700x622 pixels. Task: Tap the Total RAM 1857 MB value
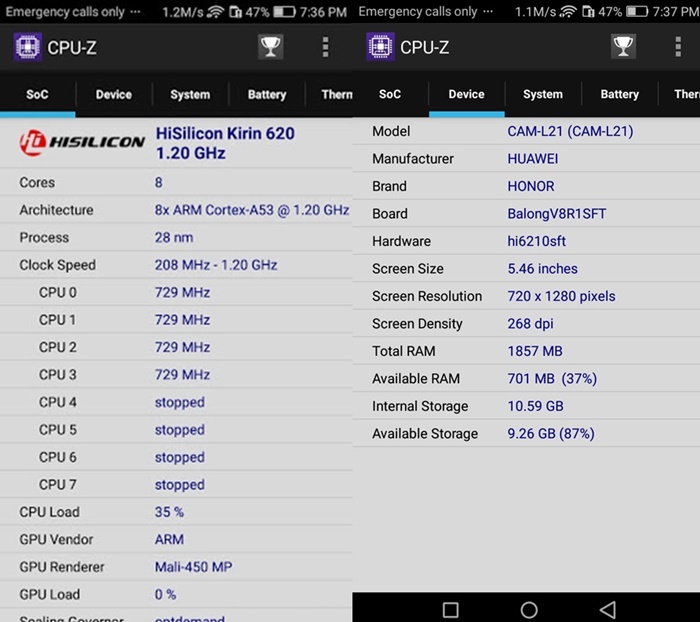coord(535,351)
